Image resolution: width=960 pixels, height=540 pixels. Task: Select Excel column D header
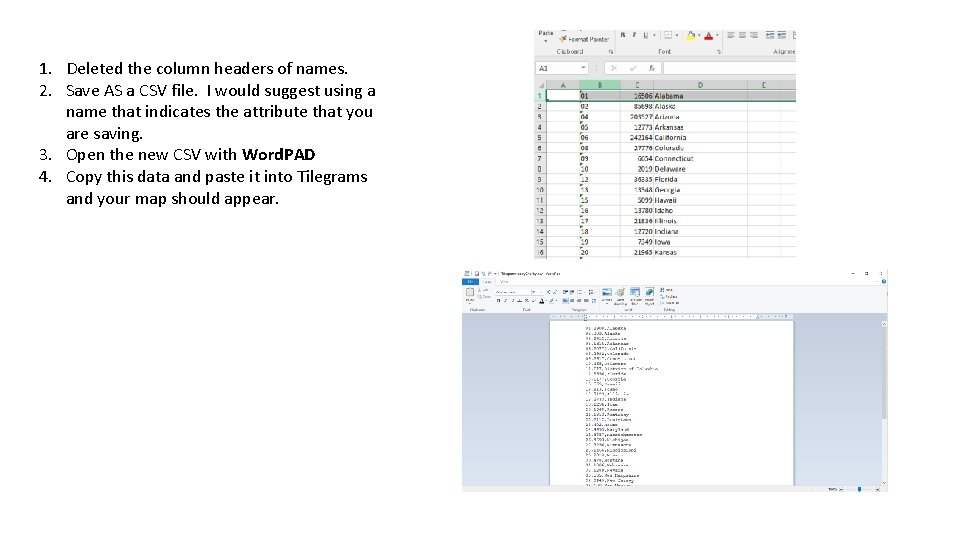tap(700, 85)
